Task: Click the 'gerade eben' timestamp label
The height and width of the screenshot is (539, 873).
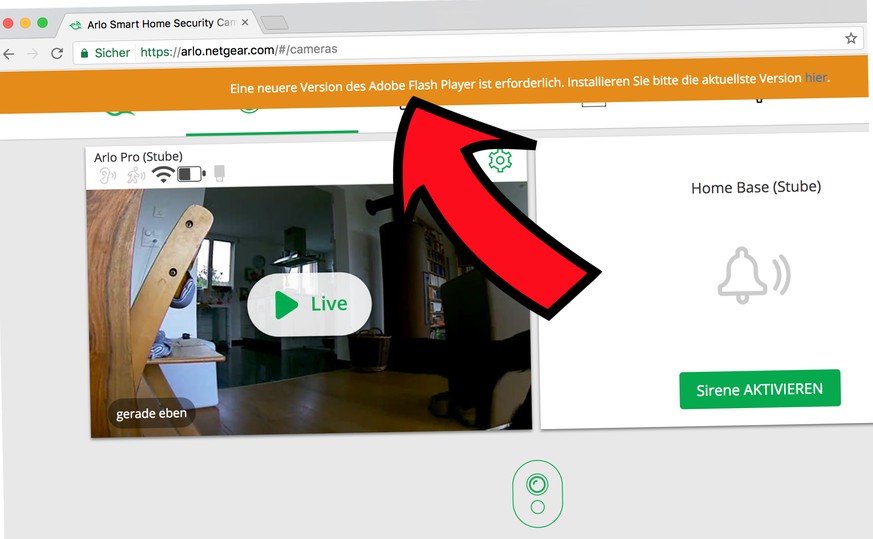Action: (151, 413)
